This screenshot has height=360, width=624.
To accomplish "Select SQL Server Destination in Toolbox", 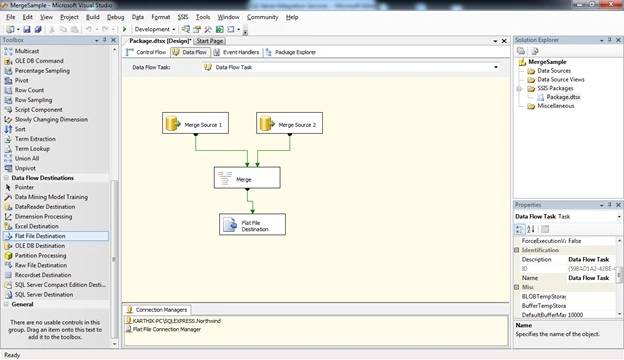I will pyautogui.click(x=44, y=294).
